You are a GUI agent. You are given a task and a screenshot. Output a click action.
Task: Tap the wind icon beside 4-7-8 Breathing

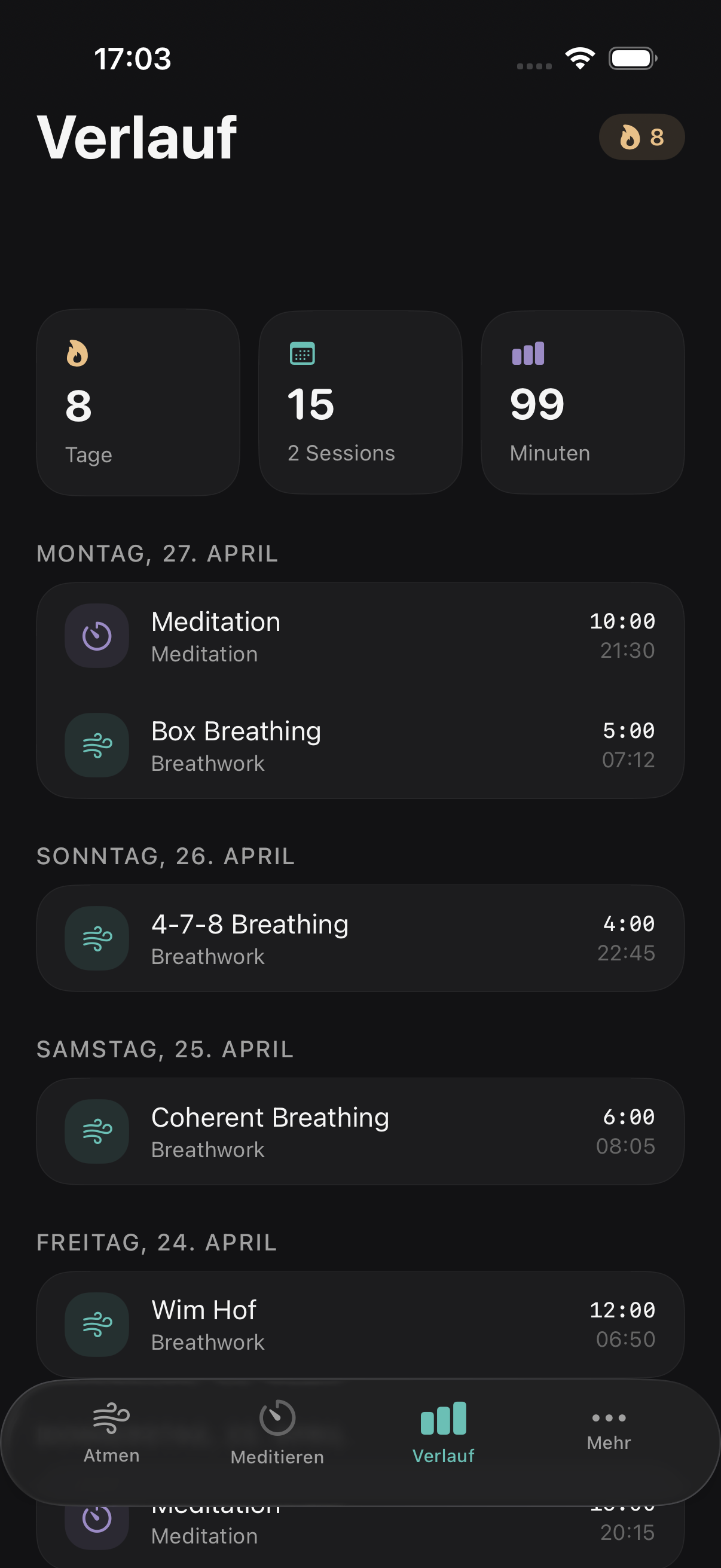(97, 938)
